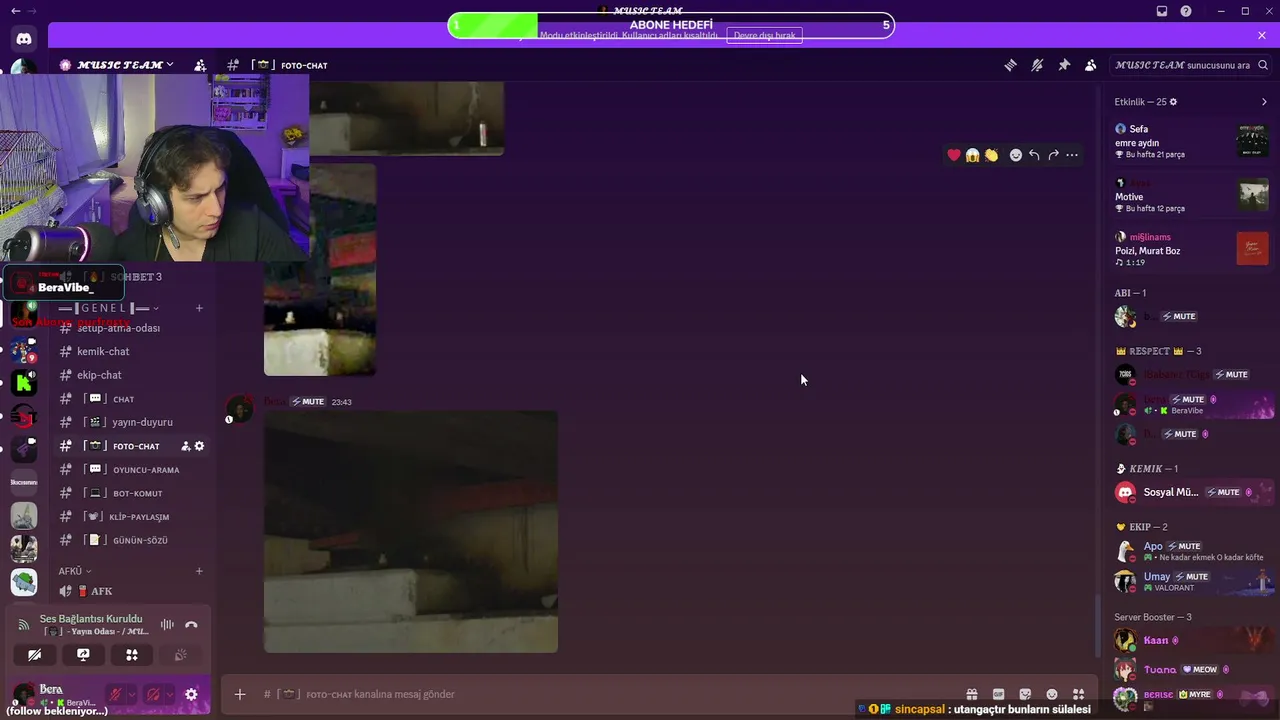Reply to the hovered message
Screen dimensions: 1280x720
[x=1034, y=155]
